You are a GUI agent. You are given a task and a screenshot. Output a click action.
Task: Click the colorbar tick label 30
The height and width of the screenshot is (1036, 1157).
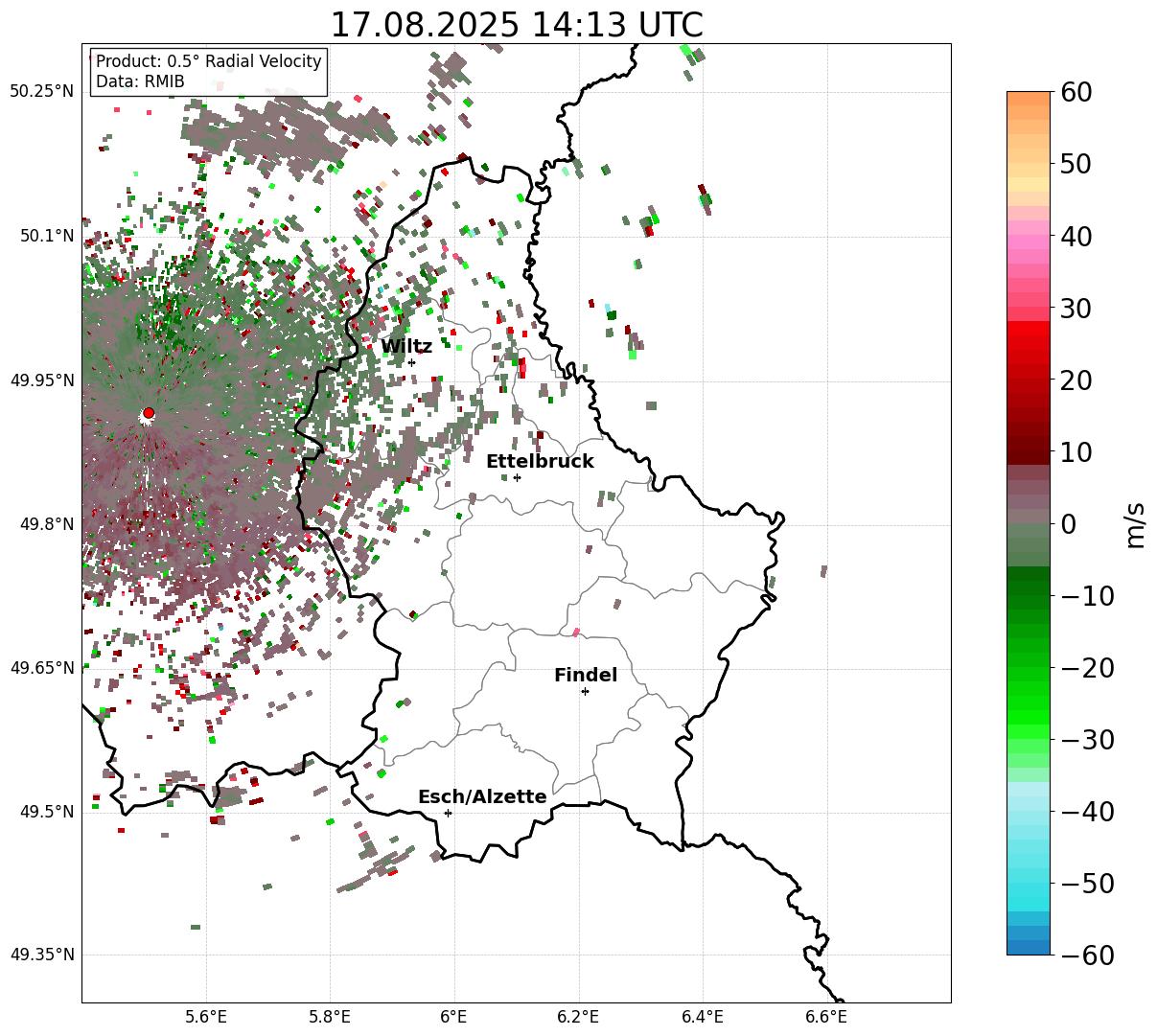pos(1078,308)
